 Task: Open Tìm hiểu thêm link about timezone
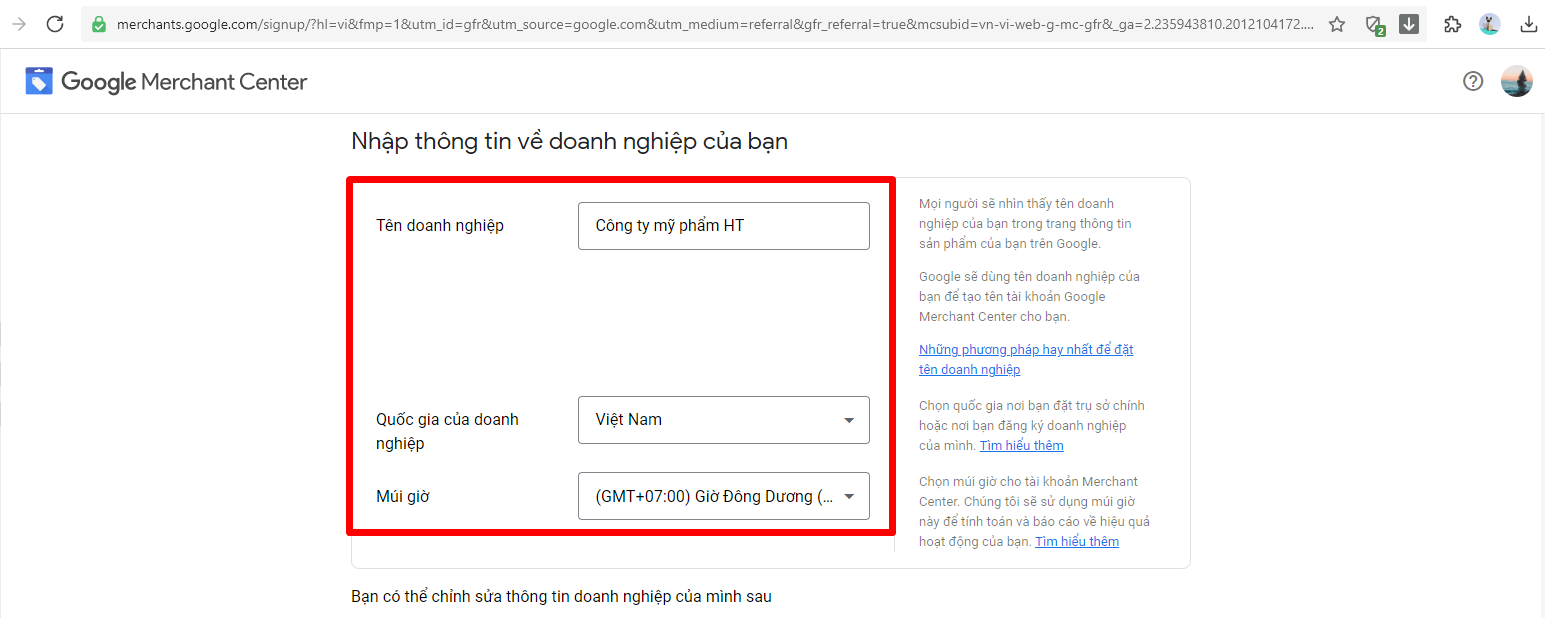point(1076,542)
